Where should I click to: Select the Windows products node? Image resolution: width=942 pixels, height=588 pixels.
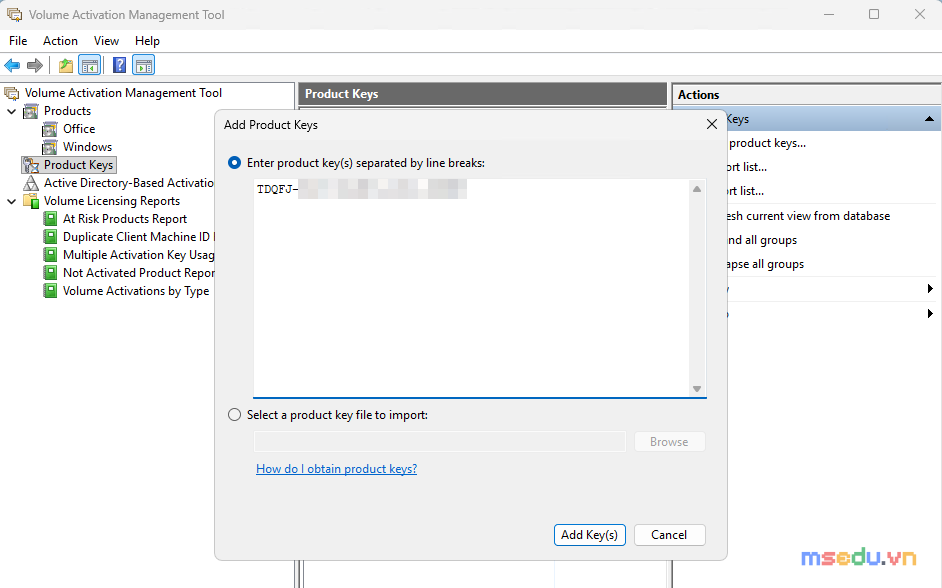click(x=87, y=147)
